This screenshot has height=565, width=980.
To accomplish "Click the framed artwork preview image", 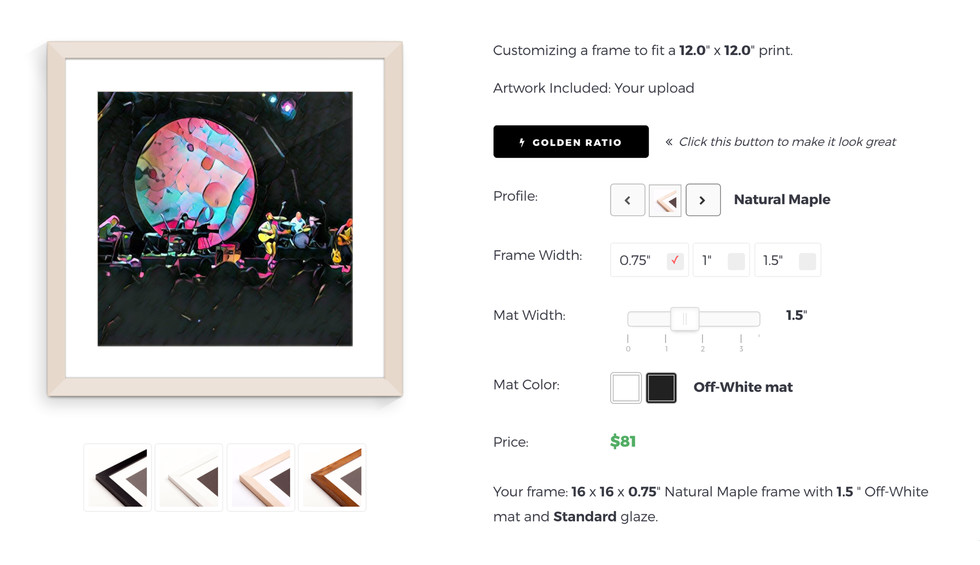I will (225, 219).
